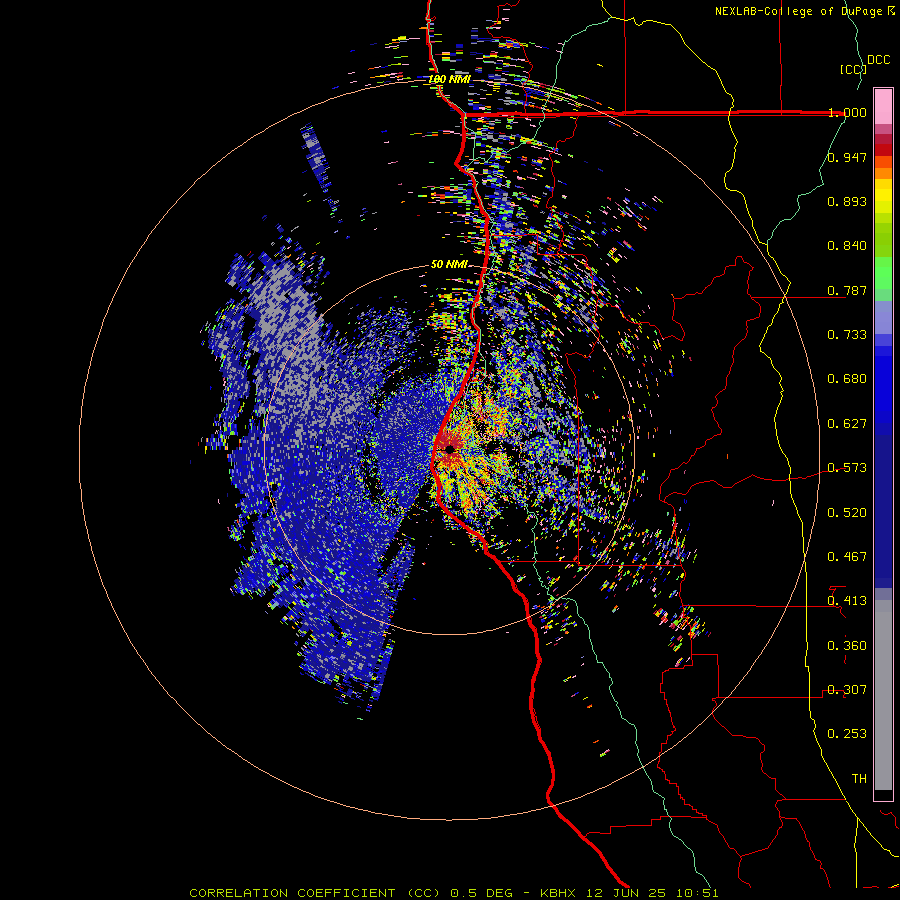This screenshot has width=900, height=900.
Task: Pick the gray color bar segment
Action: click(883, 695)
